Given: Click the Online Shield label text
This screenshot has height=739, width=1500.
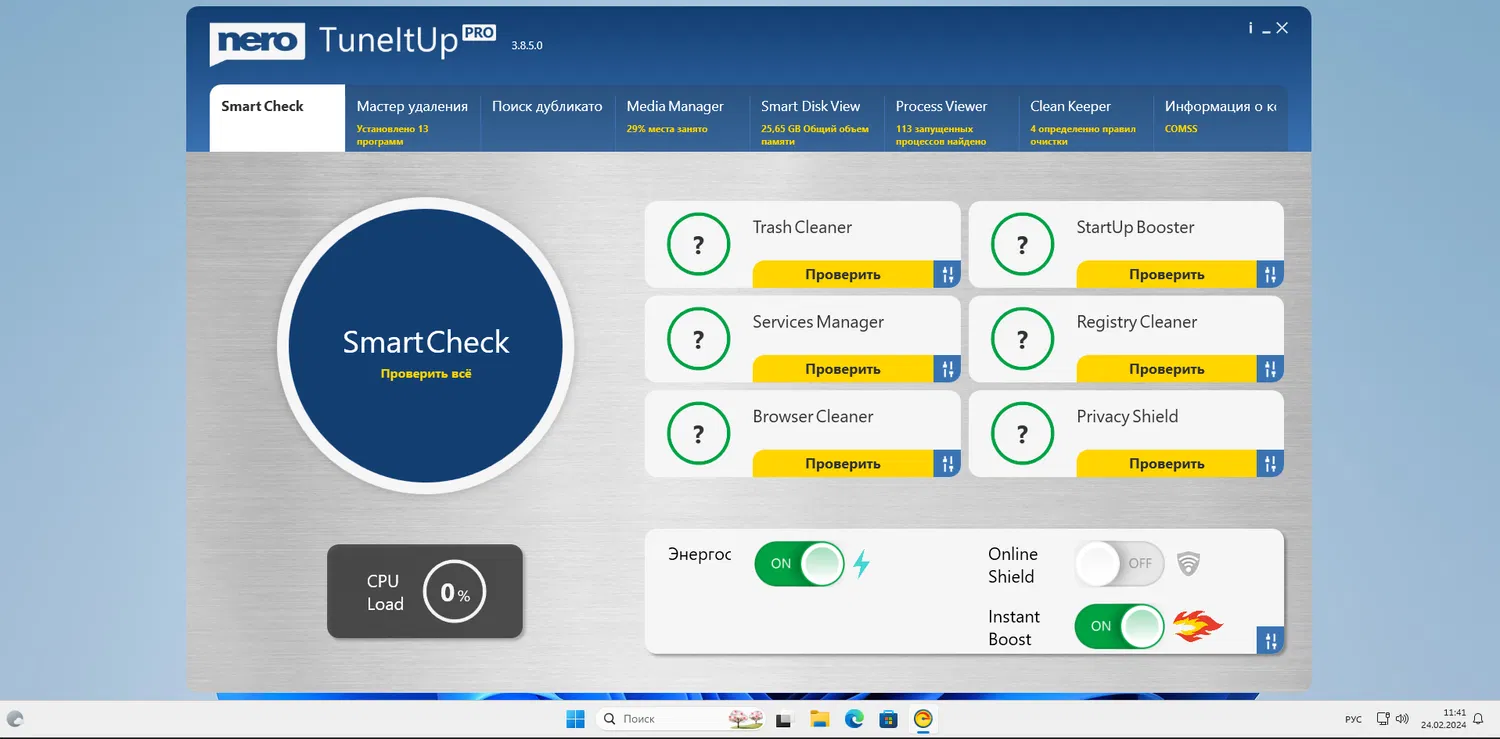Looking at the screenshot, I should tap(1013, 565).
